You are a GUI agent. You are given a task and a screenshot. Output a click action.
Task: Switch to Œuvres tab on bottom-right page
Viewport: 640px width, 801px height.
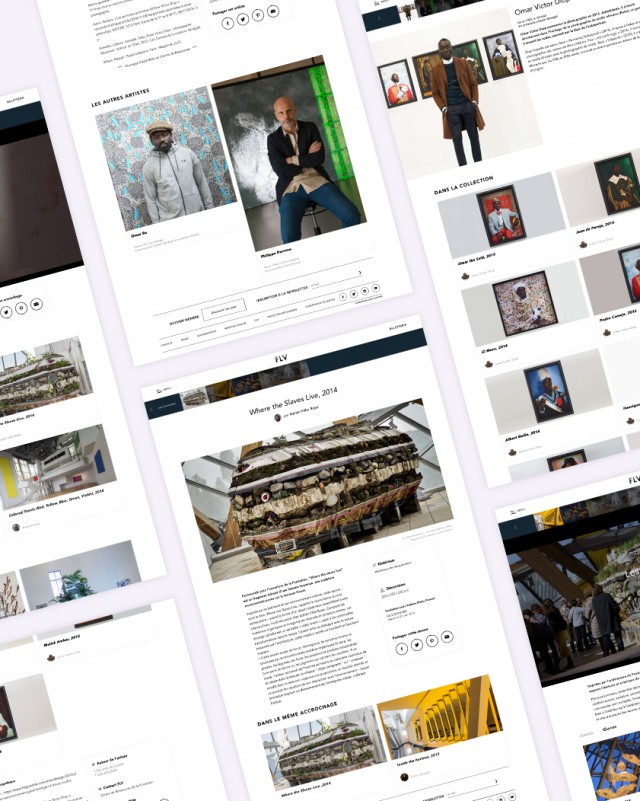(609, 728)
